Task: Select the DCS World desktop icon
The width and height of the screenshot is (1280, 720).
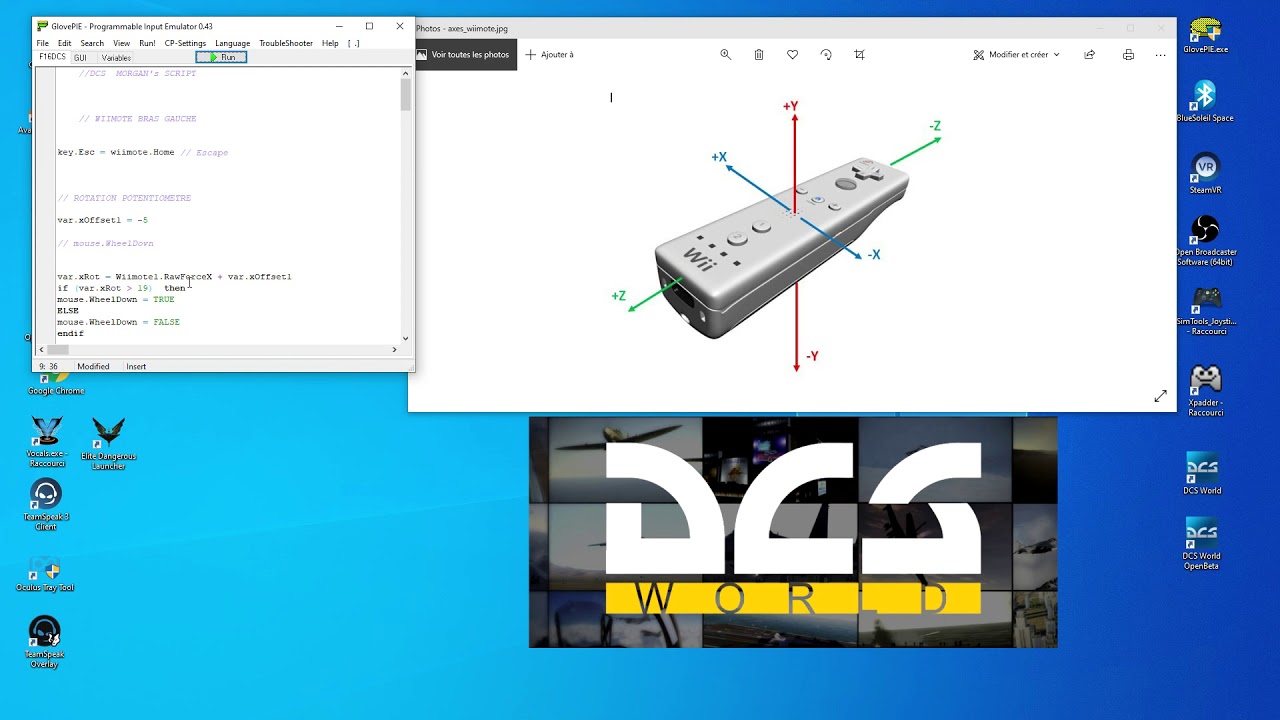Action: coord(1202,473)
